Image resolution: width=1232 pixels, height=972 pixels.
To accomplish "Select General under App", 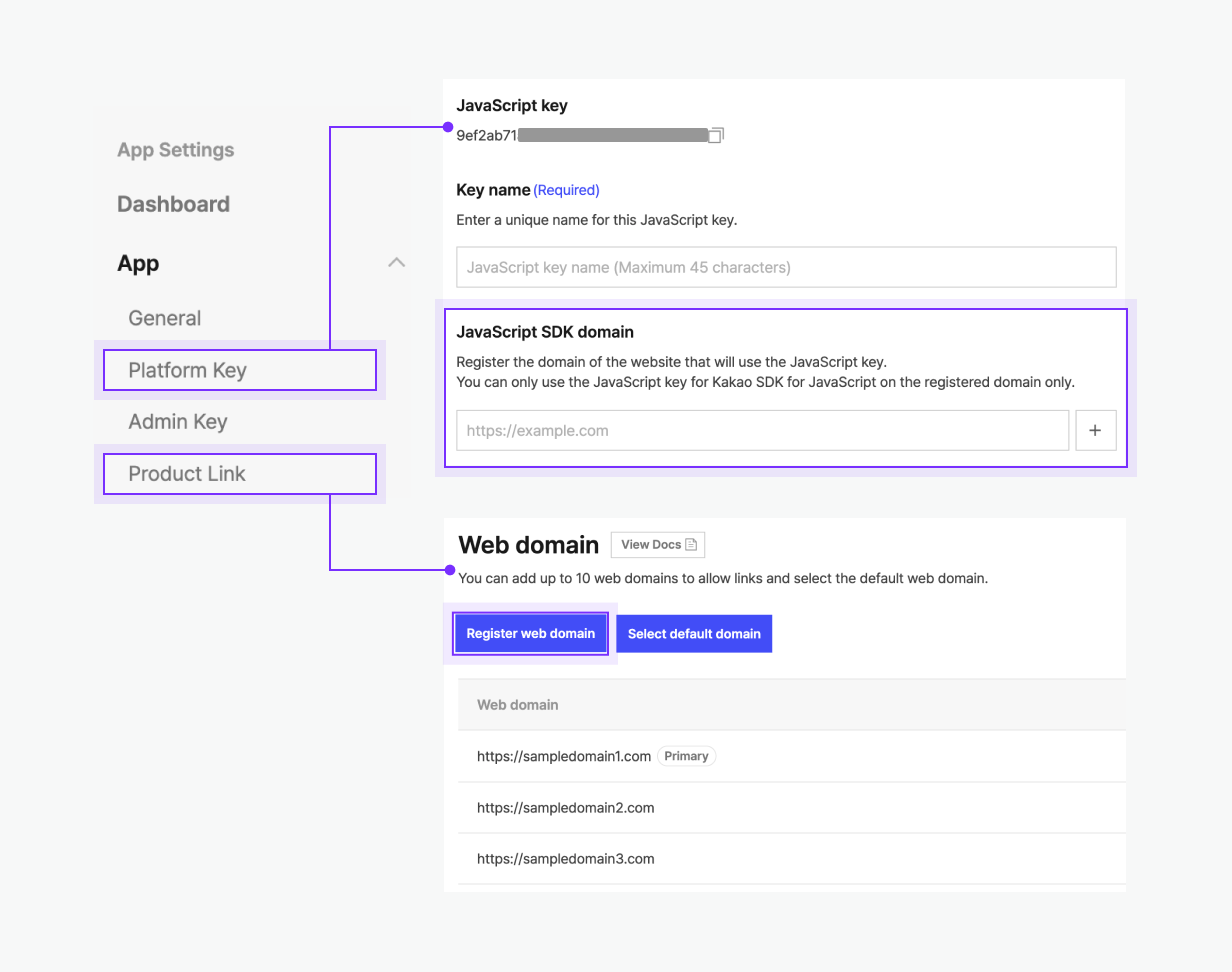I will (163, 317).
